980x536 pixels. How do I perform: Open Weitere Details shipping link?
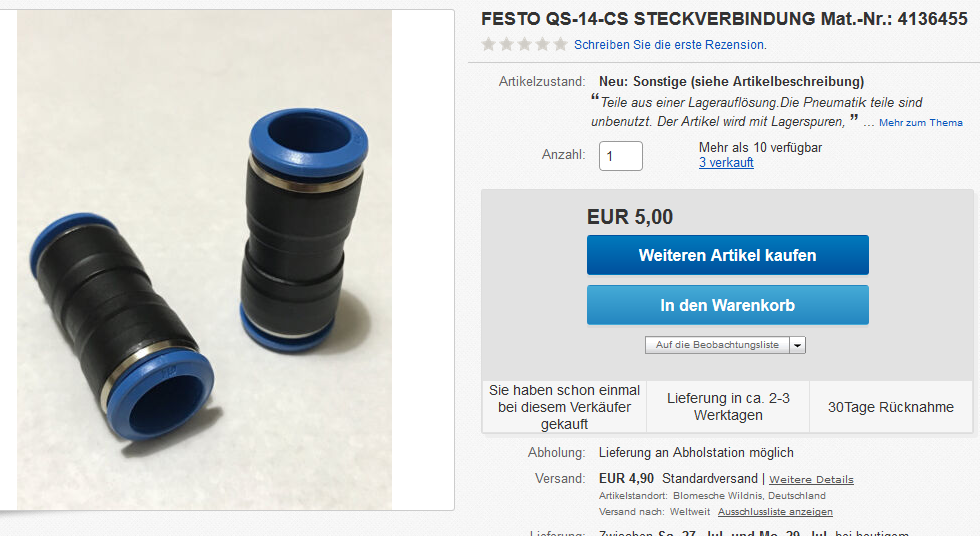811,479
